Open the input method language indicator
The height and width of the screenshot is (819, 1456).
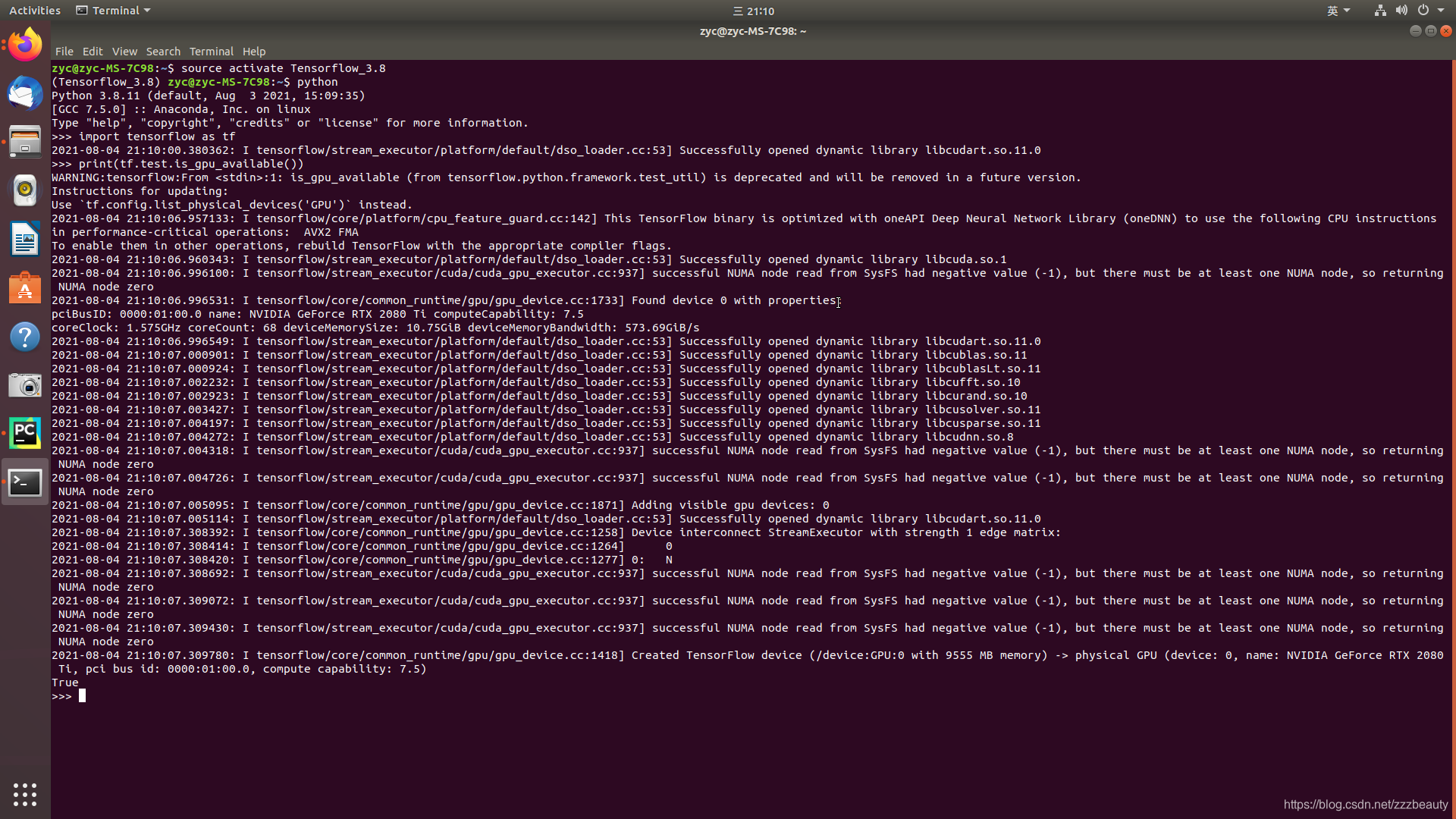[1338, 11]
